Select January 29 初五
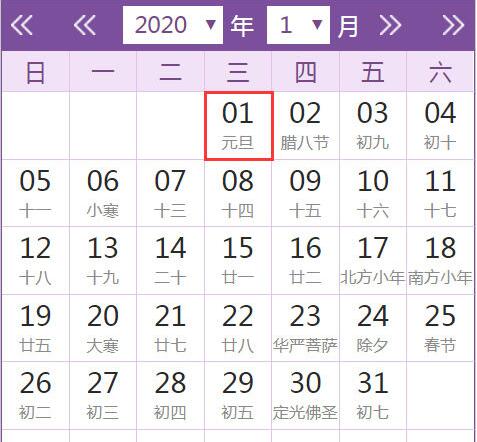The width and height of the screenshot is (477, 442). click(238, 396)
